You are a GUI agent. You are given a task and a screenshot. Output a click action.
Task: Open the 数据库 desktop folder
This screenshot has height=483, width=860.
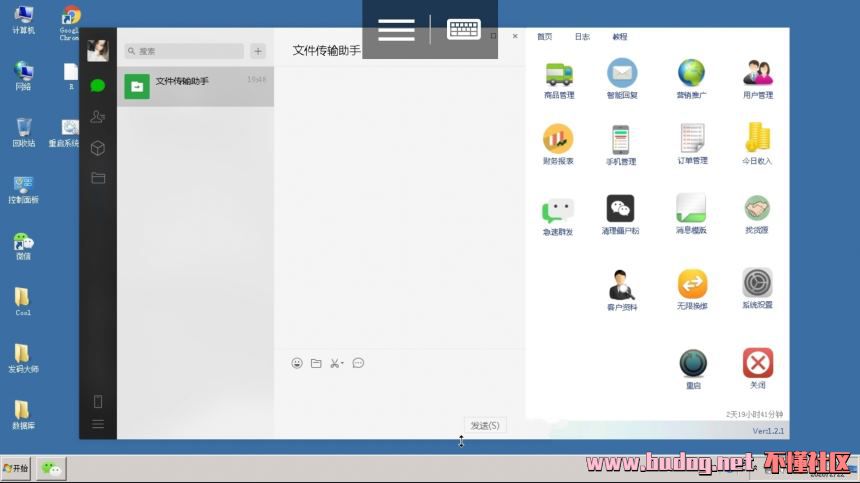(23, 415)
